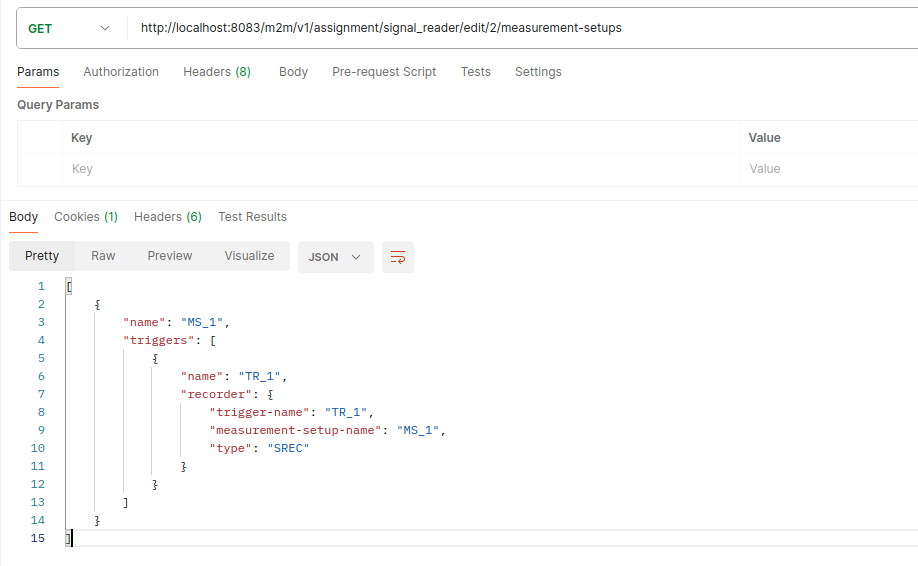Switch to the Test Results tab

[x=252, y=217]
